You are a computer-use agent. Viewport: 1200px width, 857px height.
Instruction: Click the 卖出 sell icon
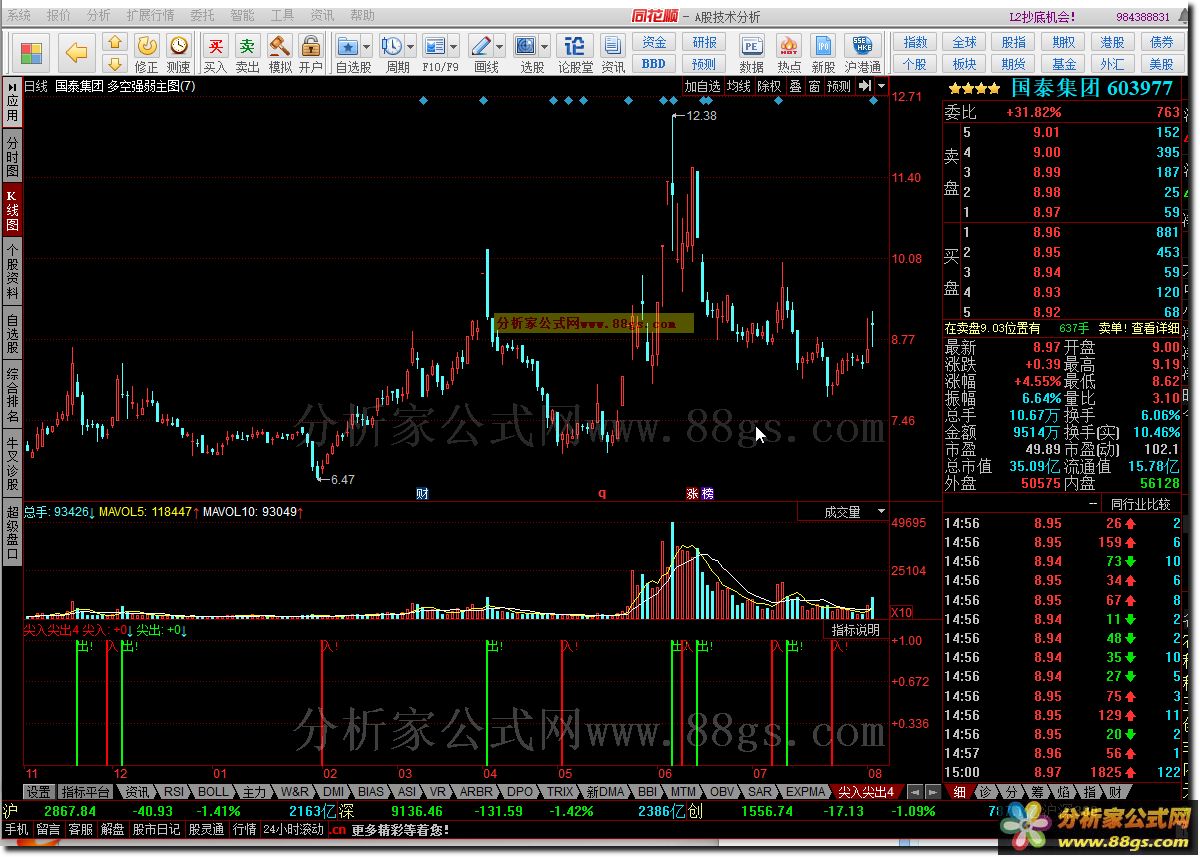(247, 46)
